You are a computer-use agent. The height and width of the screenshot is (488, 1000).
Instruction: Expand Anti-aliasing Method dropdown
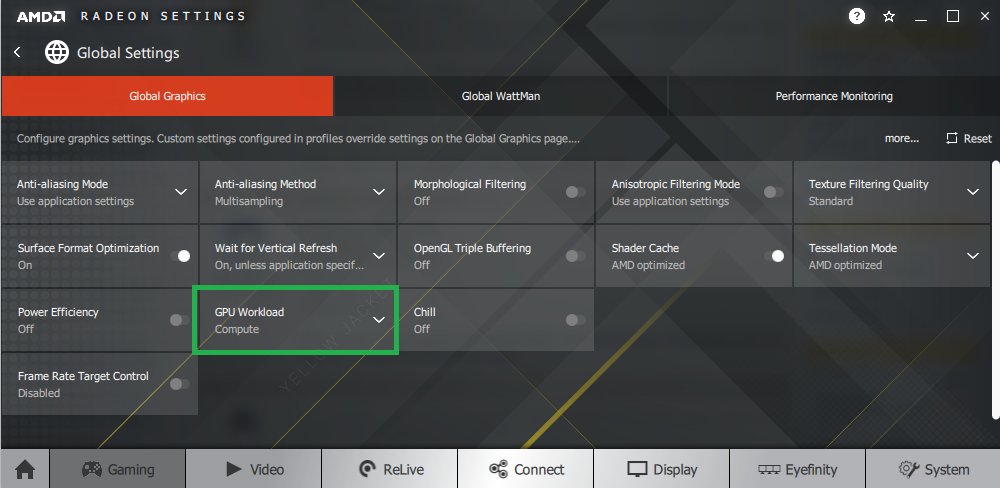coord(379,192)
